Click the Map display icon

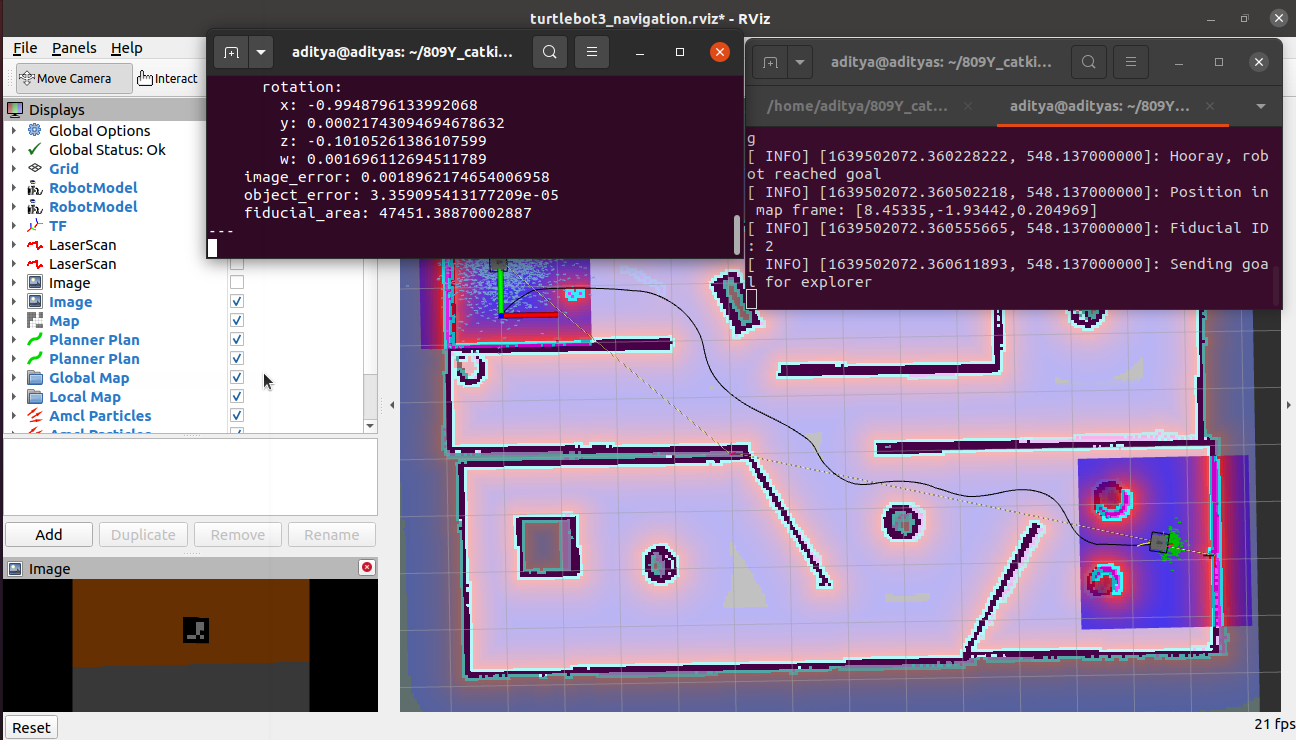click(35, 321)
